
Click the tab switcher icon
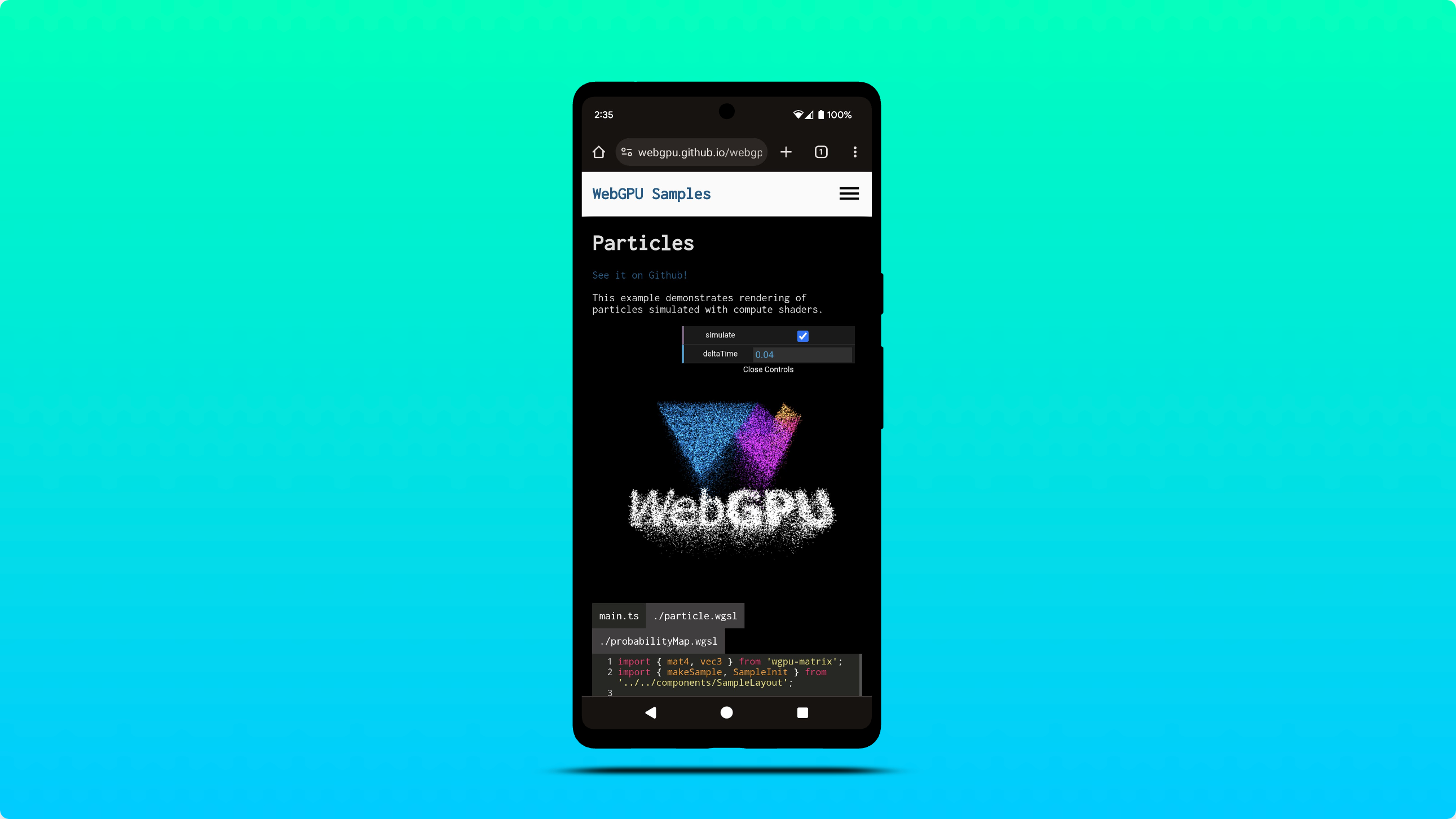coord(820,151)
